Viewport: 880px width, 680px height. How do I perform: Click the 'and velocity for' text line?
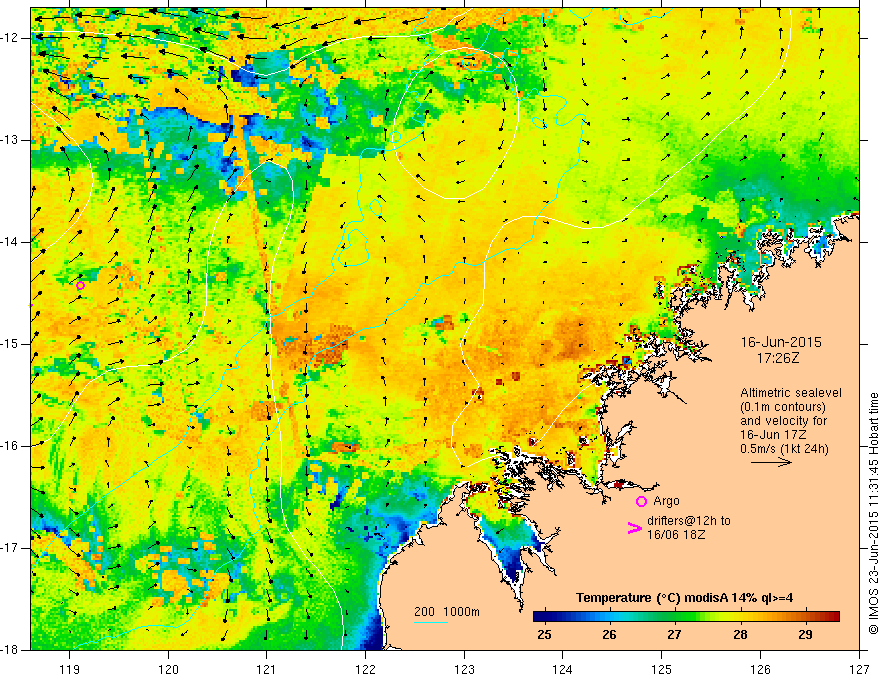(783, 421)
